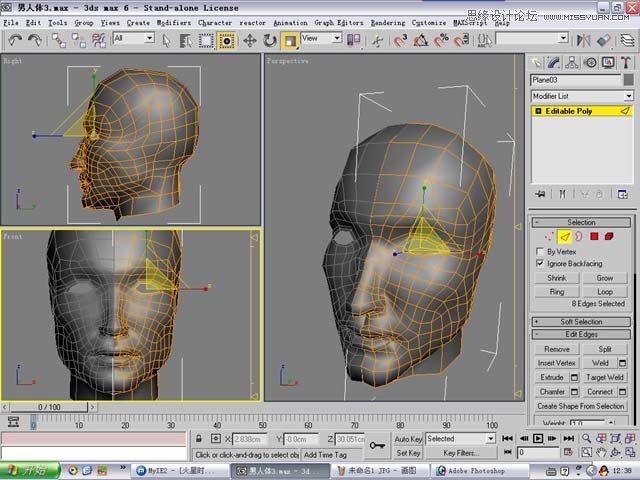
Task: Open the Tools menu
Action: [x=58, y=23]
